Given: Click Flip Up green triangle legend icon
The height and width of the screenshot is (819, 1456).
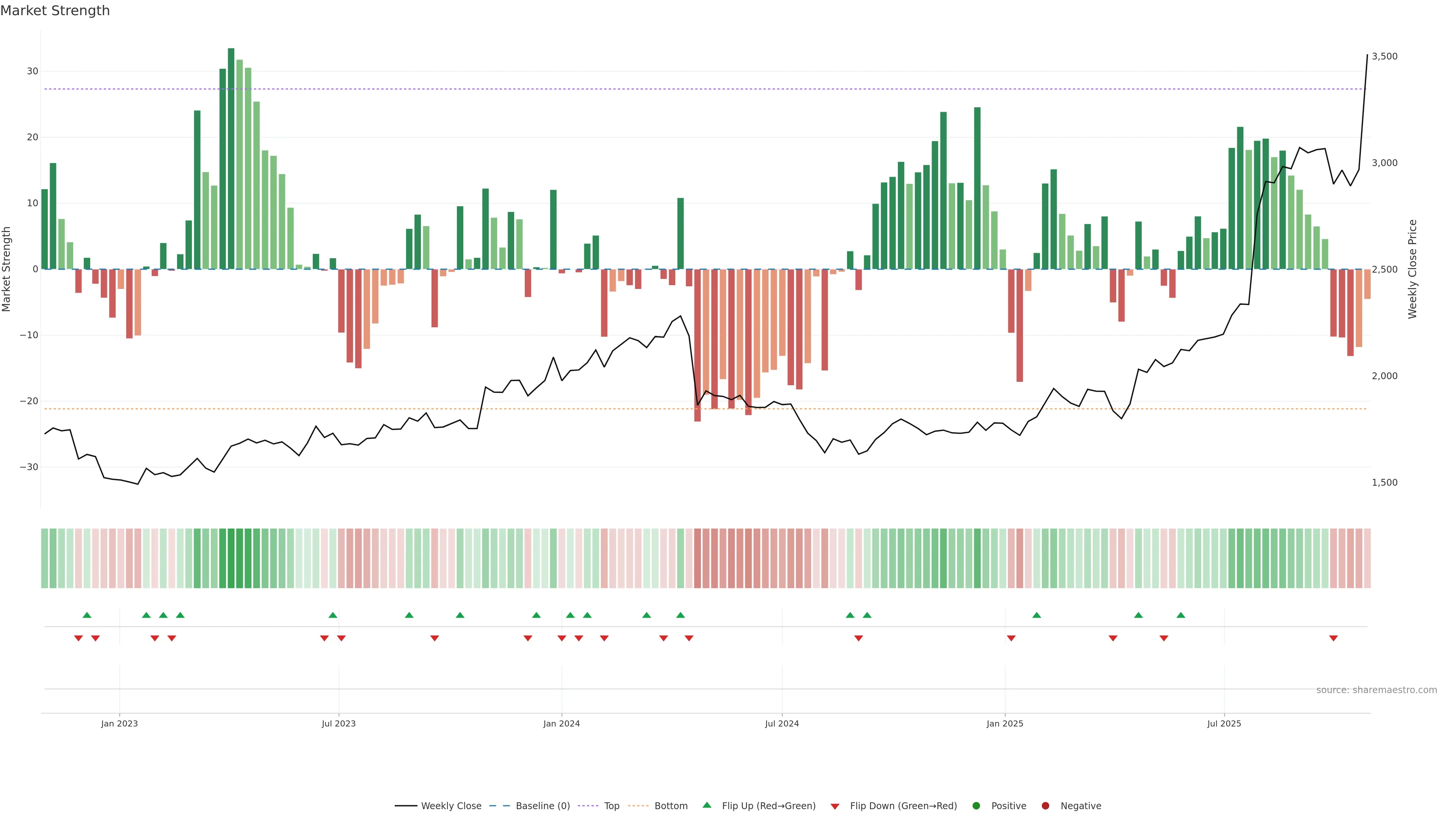Looking at the screenshot, I should pos(706,805).
